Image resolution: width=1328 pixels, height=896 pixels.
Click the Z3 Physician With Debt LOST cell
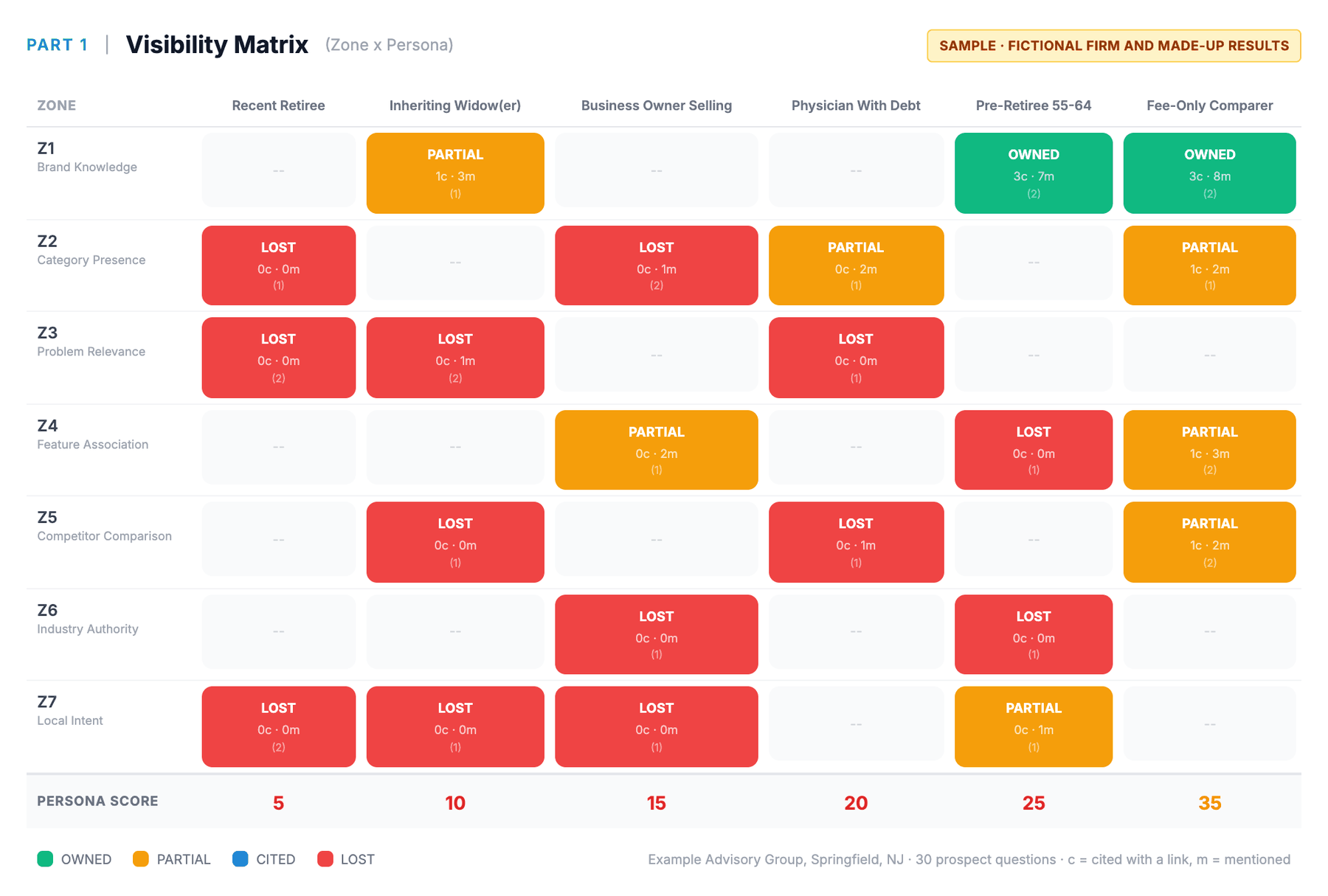(x=857, y=358)
